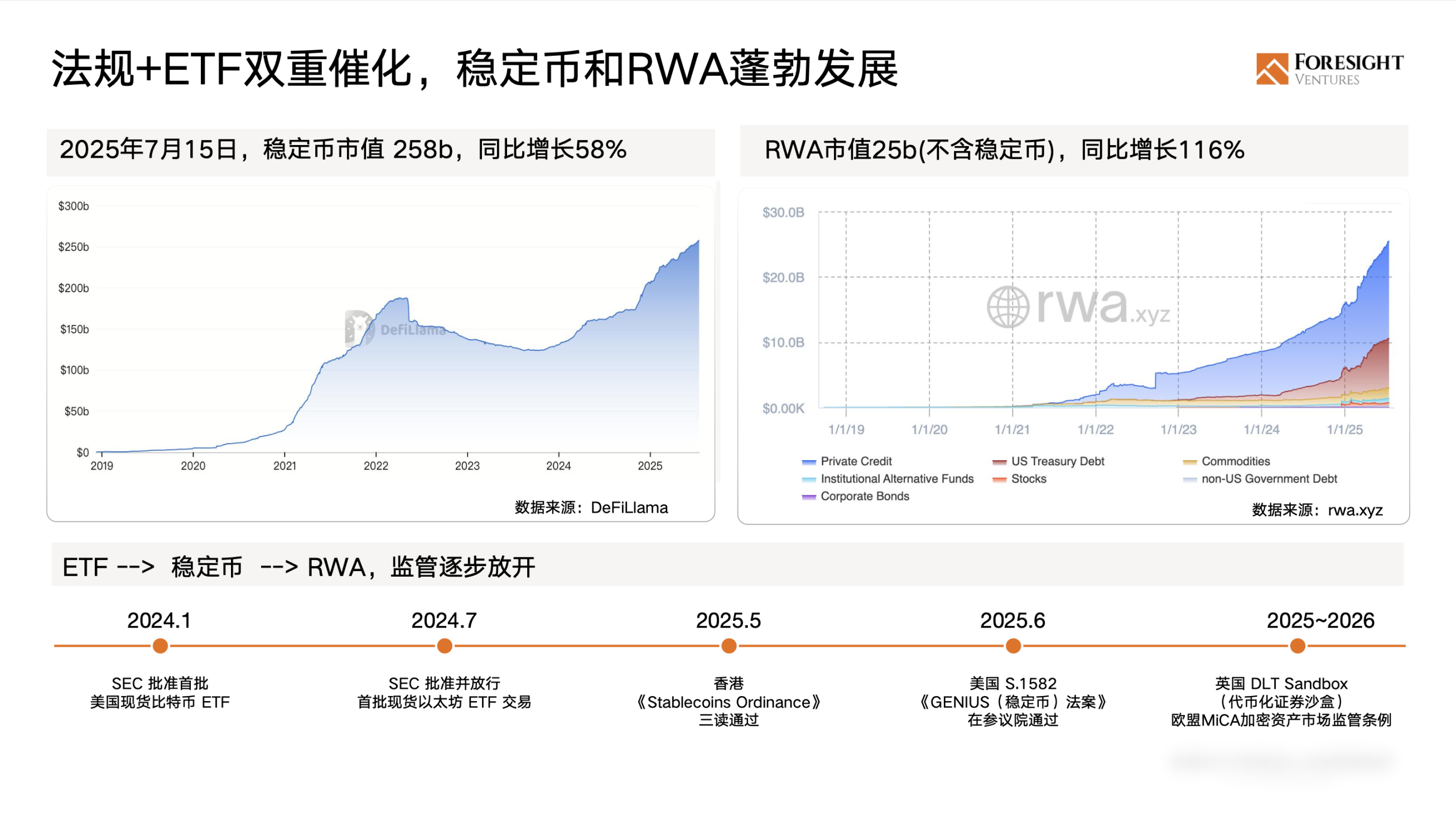Click the 2024.7 timeline dot
Viewport: 1456px width, 816px height.
445,646
